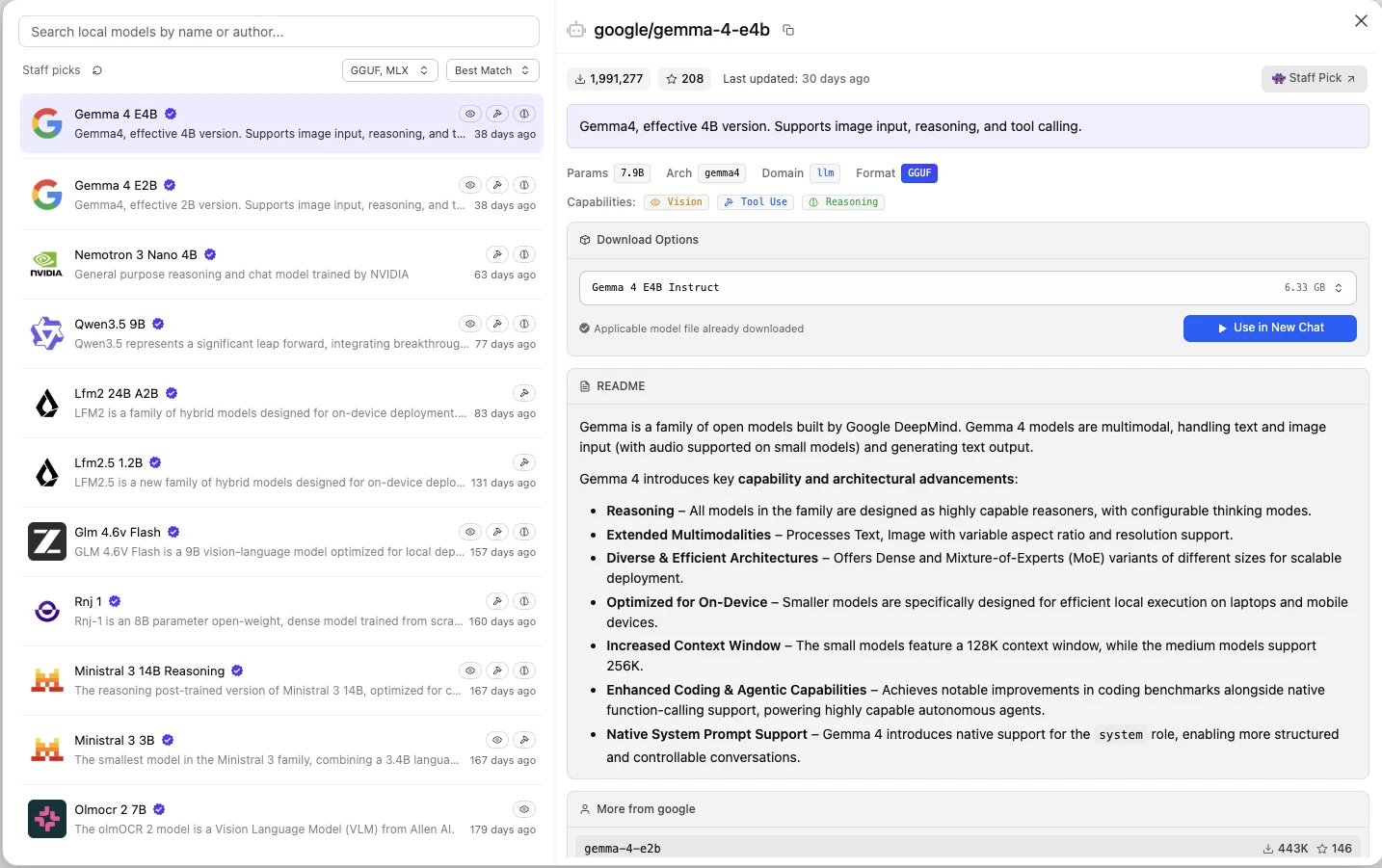Click the Rnj 1 model logo
1382x868 pixels.
(x=47, y=611)
